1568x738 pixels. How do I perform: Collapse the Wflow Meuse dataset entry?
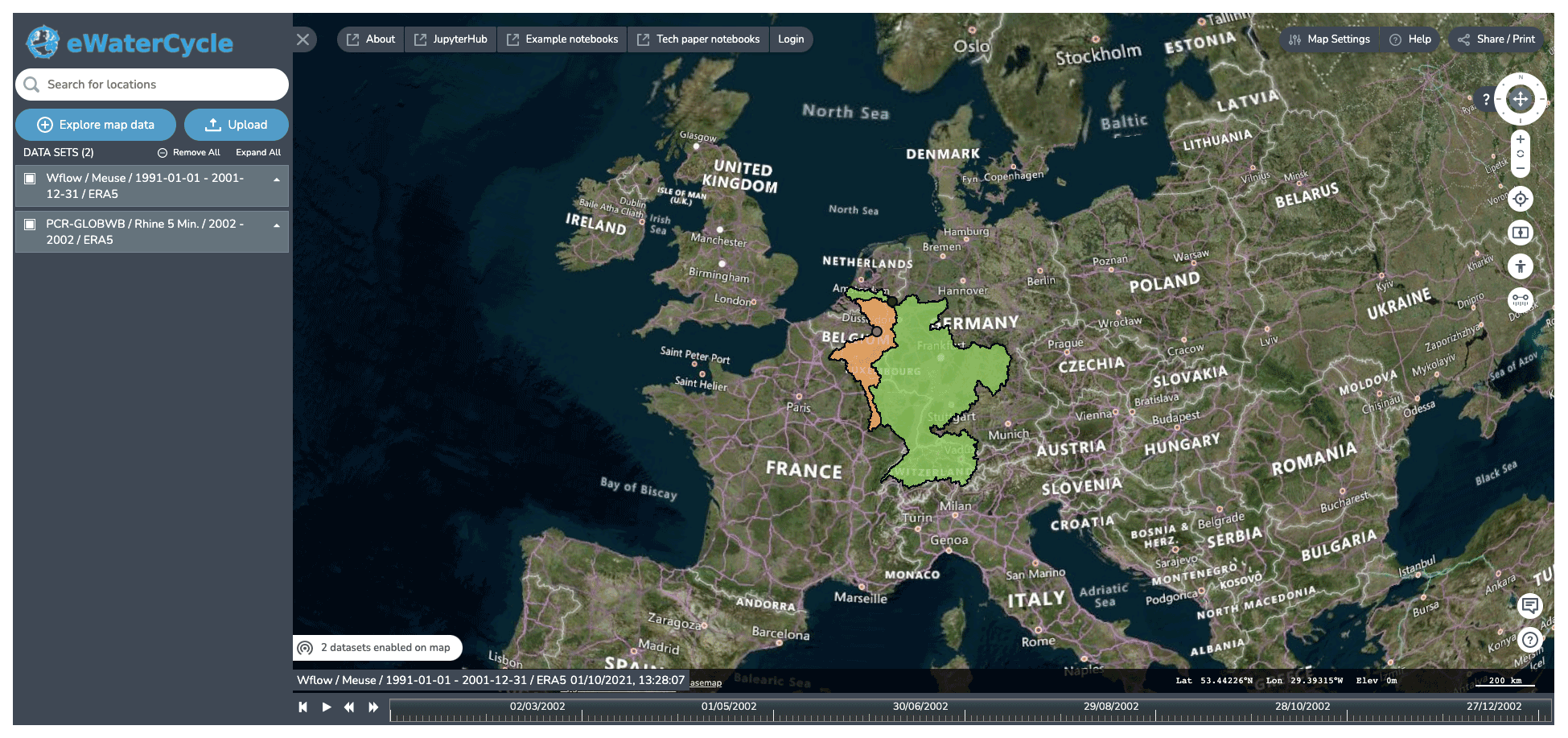click(277, 179)
